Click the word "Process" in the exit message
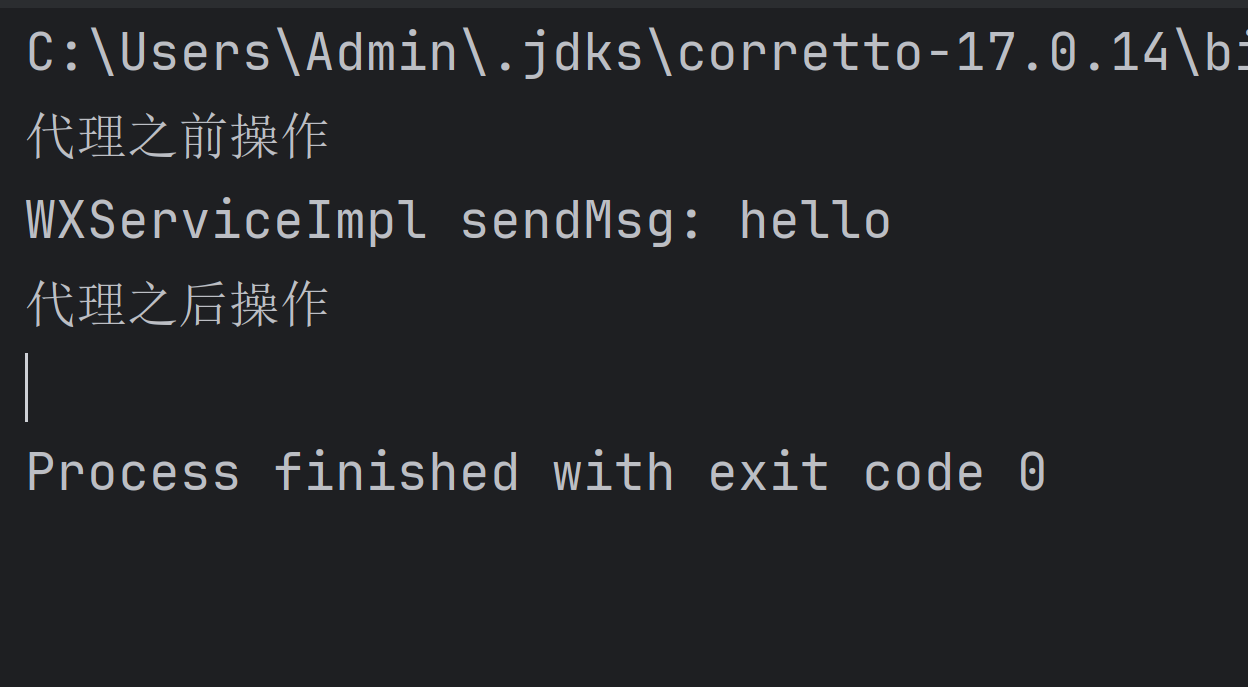 (x=133, y=472)
